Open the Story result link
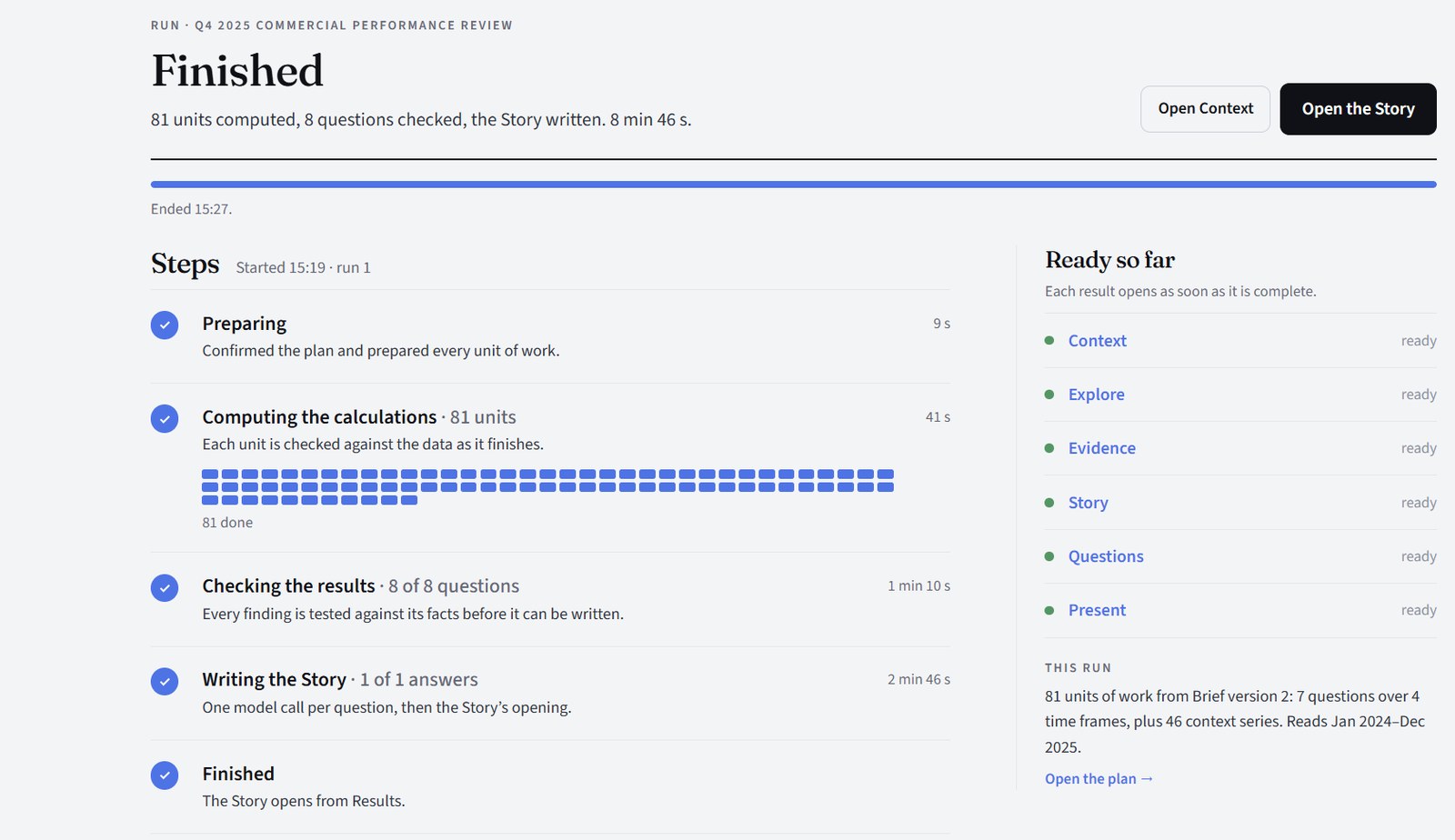The width and height of the screenshot is (1455, 840). (1088, 503)
